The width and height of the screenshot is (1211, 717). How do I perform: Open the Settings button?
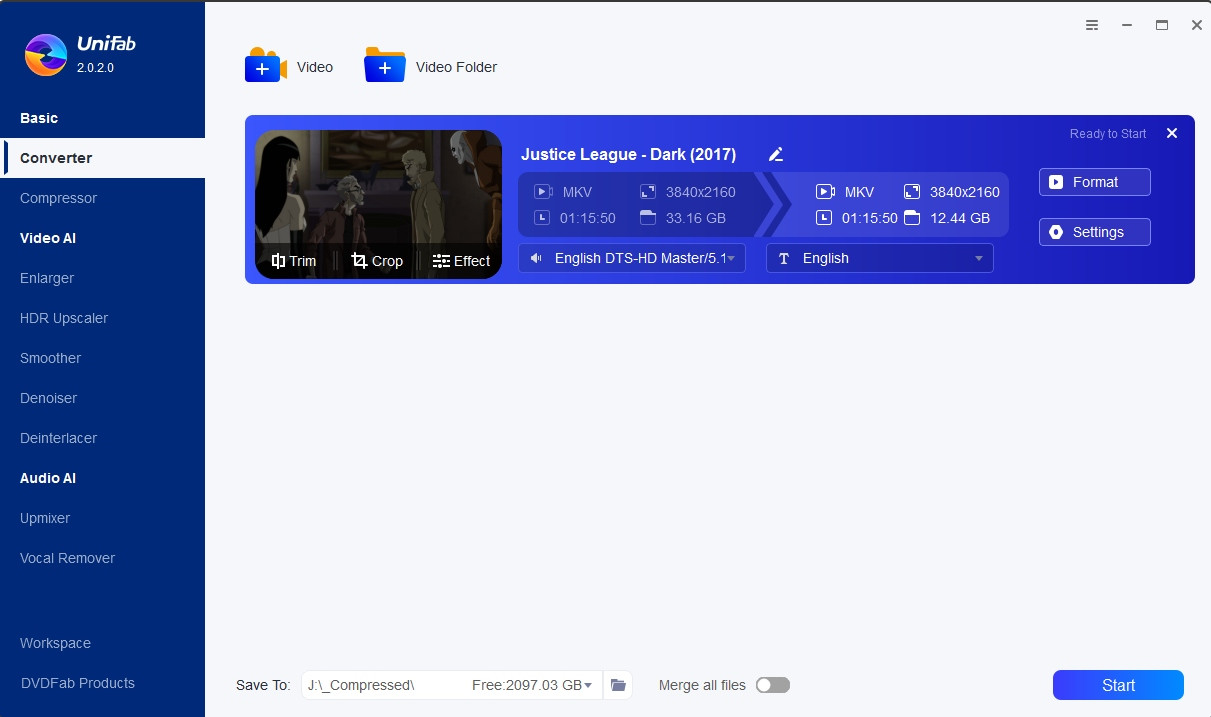pos(1095,232)
